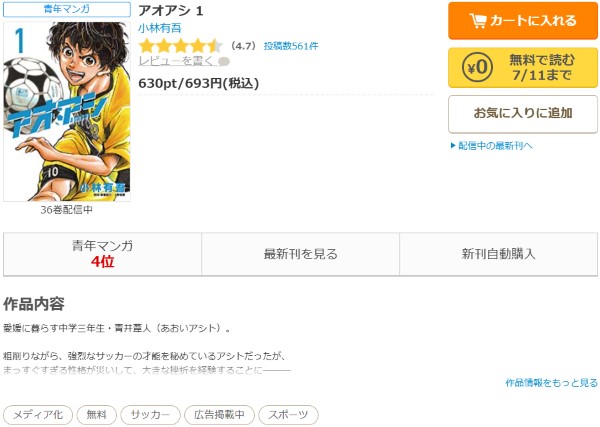Open the アオアシ volume 1 cover thumbnail
The height and width of the screenshot is (427, 600).
67,111
